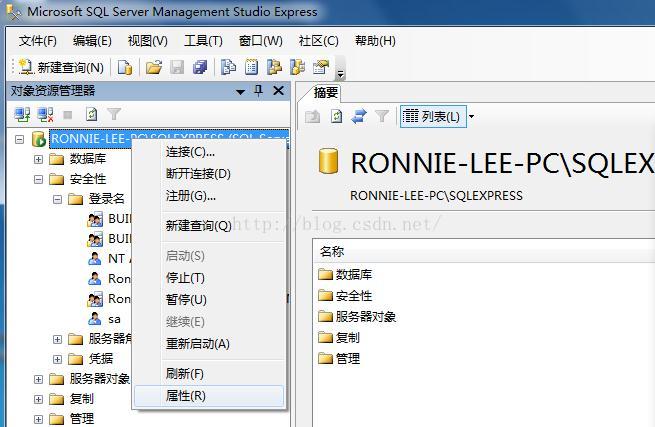This screenshot has width=655, height=427.
Task: Expand the 管理 tree node
Action: point(38,419)
